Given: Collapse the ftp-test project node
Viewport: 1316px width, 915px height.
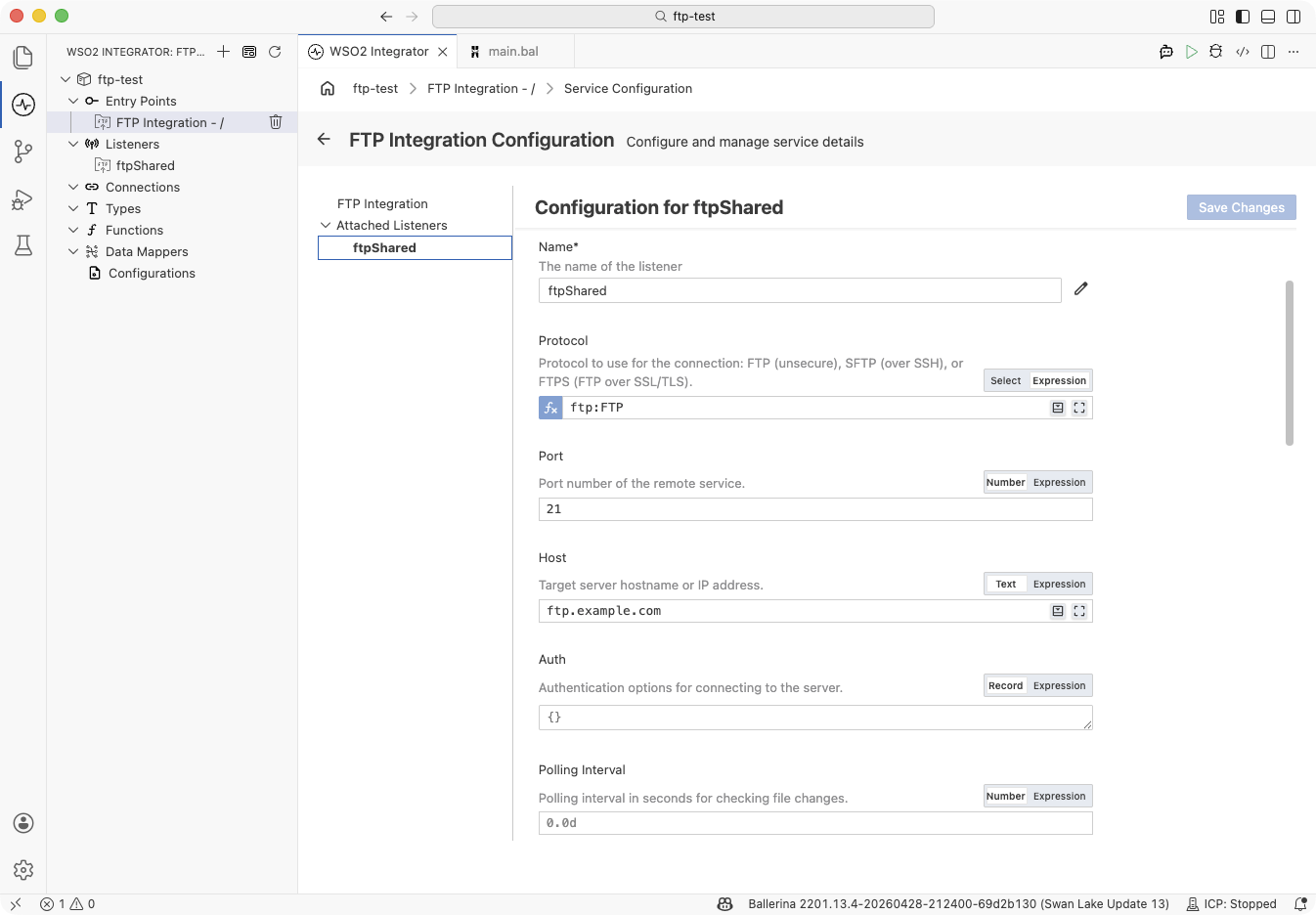Looking at the screenshot, I should (66, 79).
